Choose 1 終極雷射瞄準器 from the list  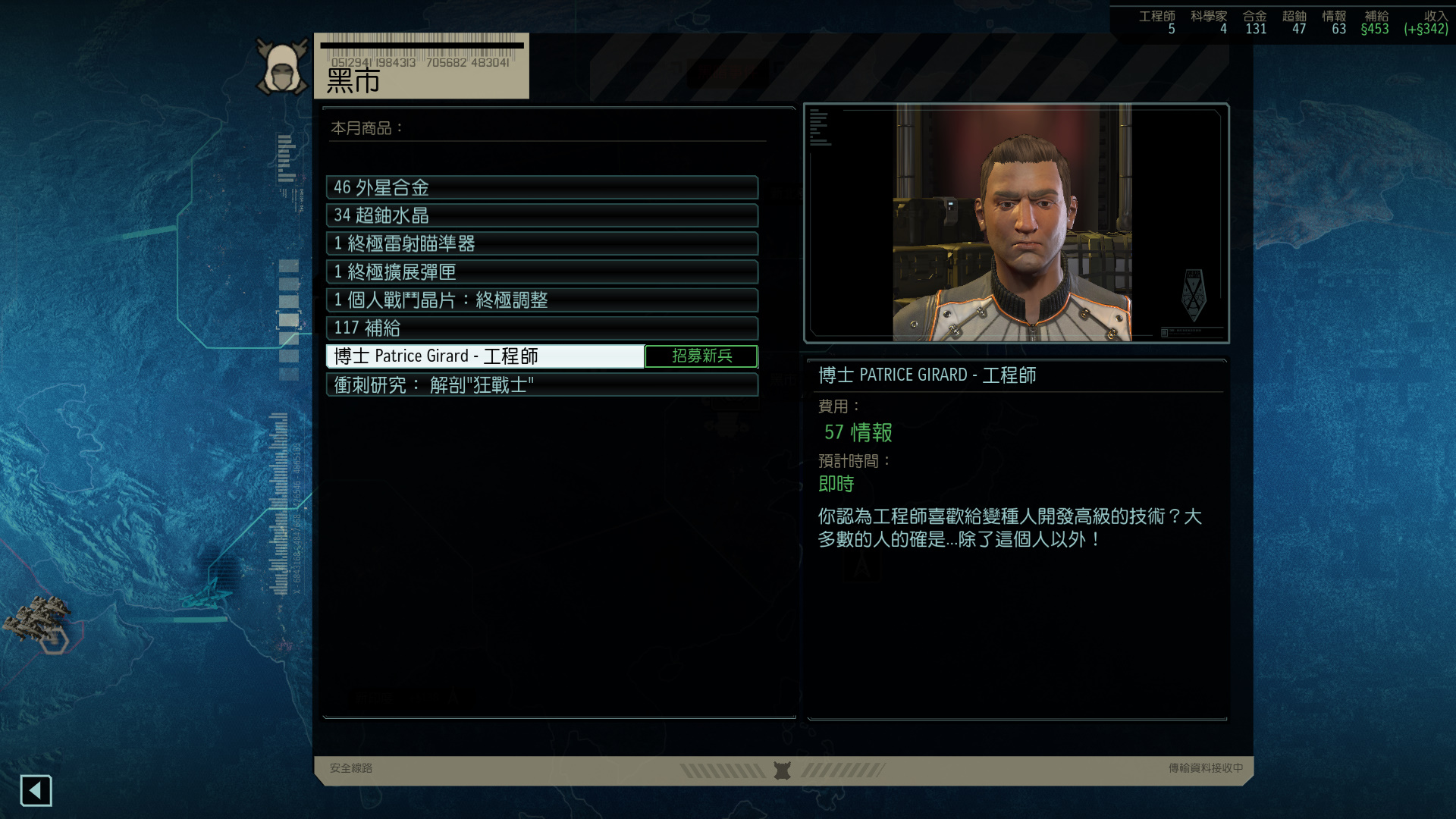click(542, 243)
